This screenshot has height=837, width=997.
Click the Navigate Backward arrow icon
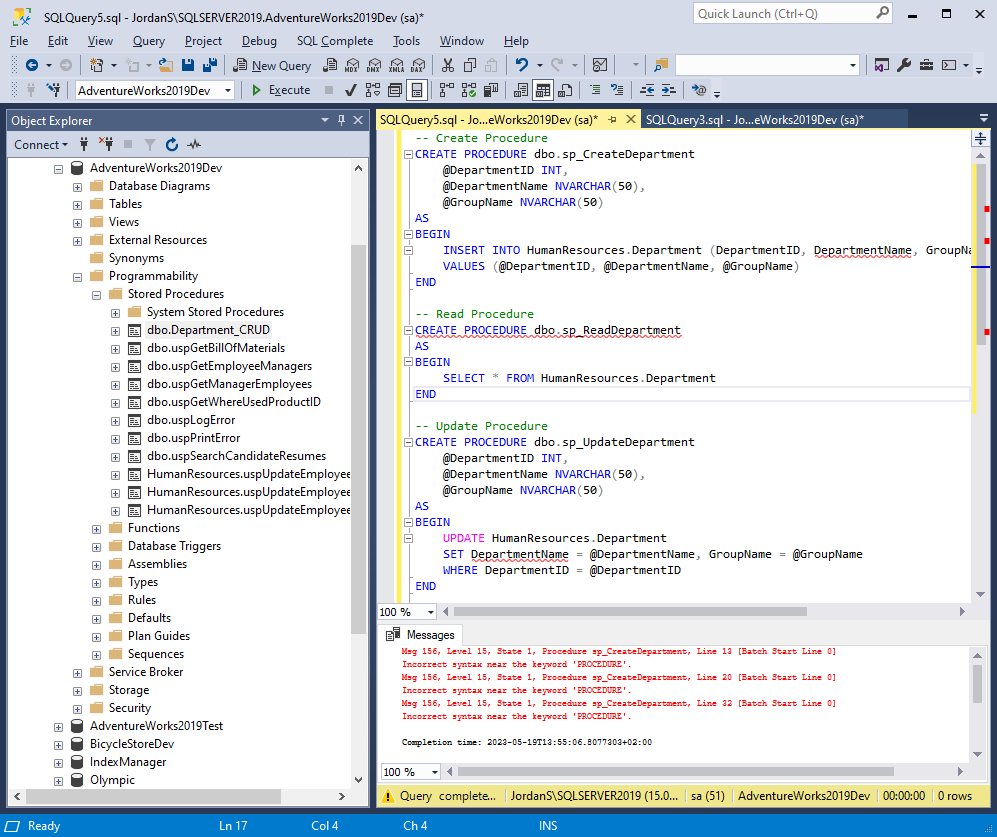point(32,65)
